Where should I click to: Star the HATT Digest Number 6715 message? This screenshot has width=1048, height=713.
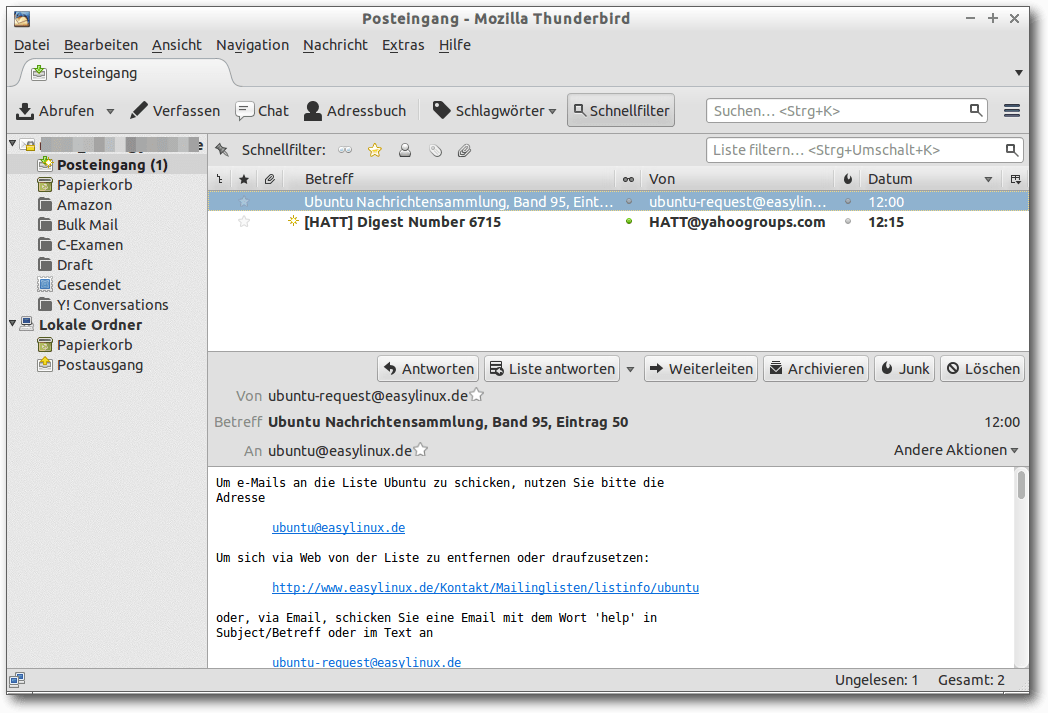coord(244,222)
